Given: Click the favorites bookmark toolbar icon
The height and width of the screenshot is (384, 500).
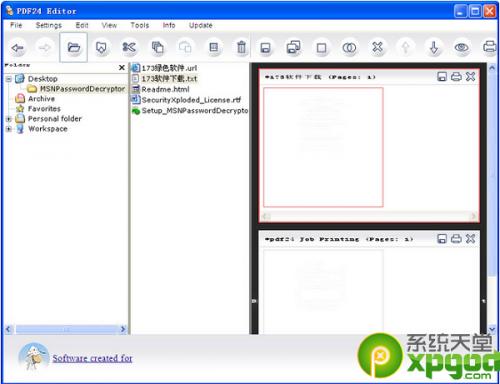Looking at the screenshot, I should [x=101, y=48].
